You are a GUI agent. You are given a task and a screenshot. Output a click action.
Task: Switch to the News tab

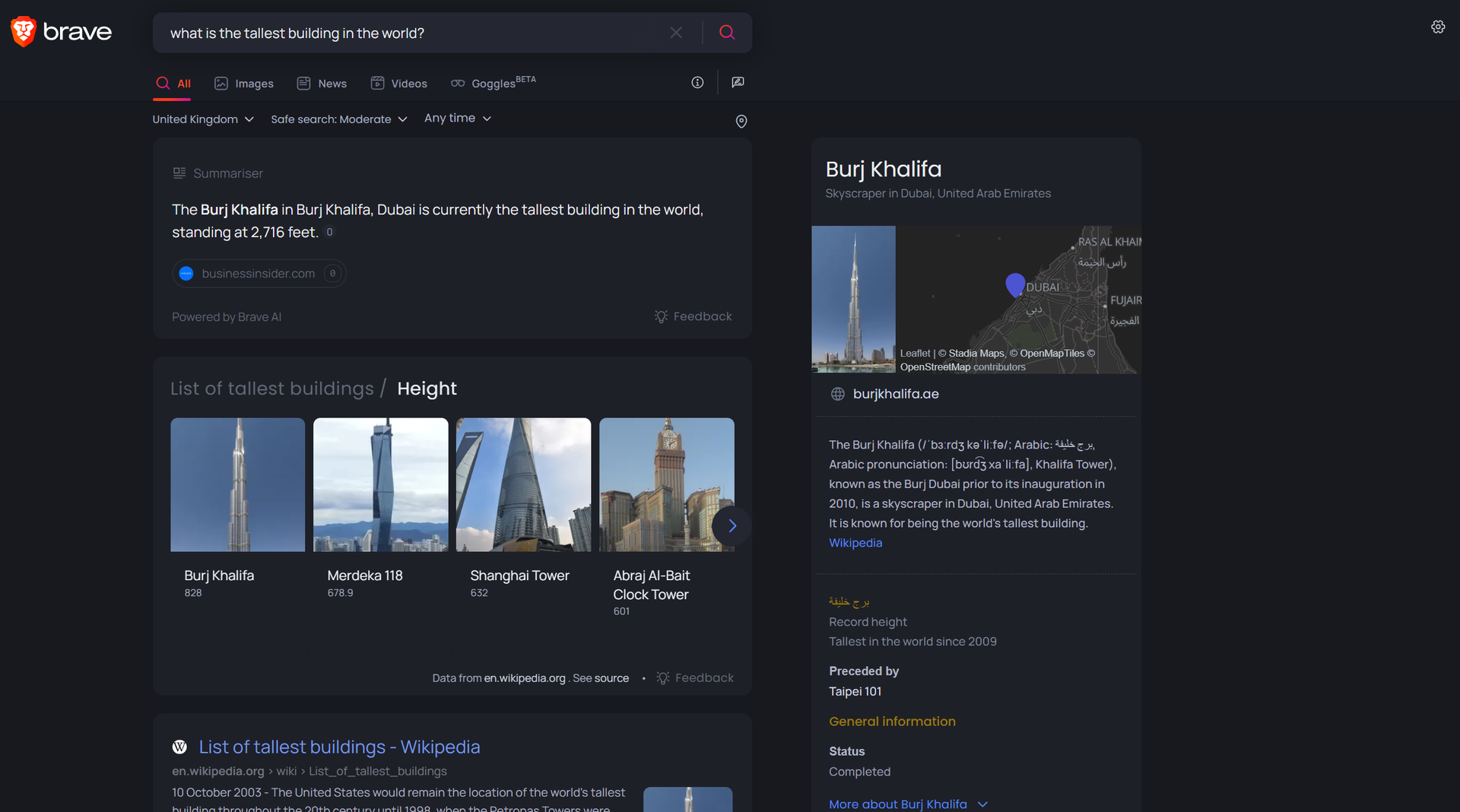click(x=322, y=83)
